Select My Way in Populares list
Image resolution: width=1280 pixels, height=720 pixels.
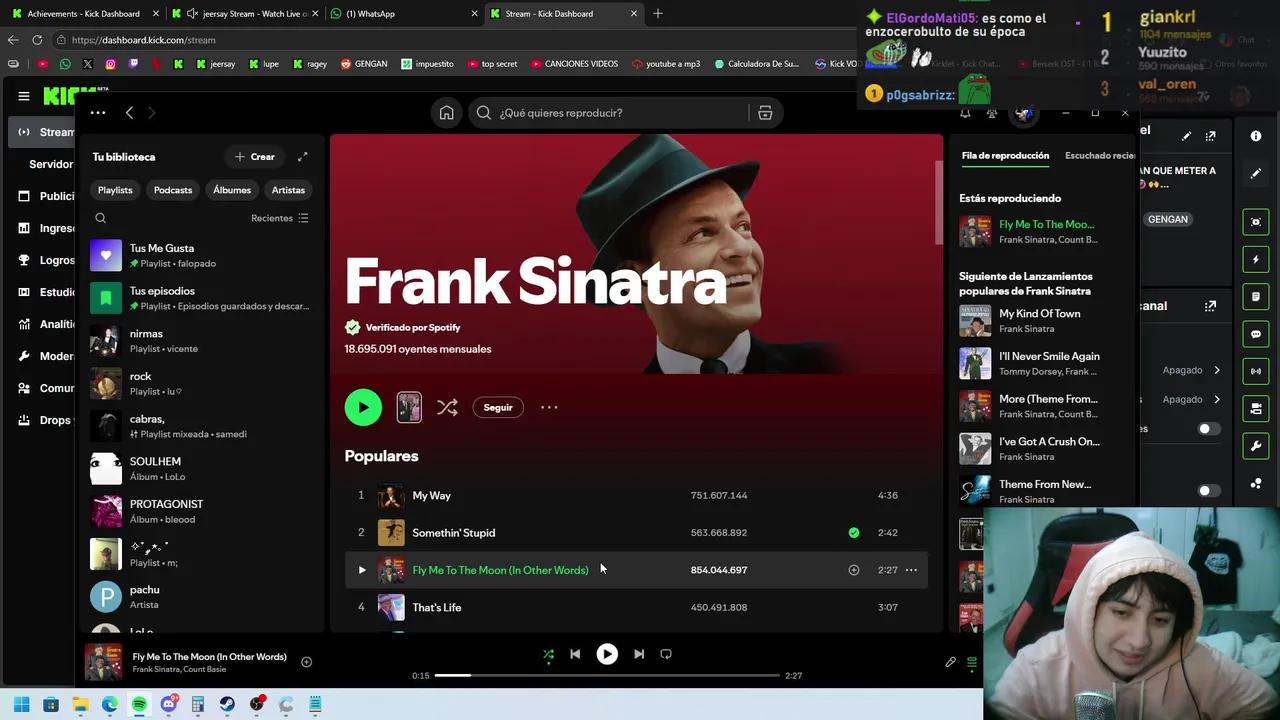point(432,496)
